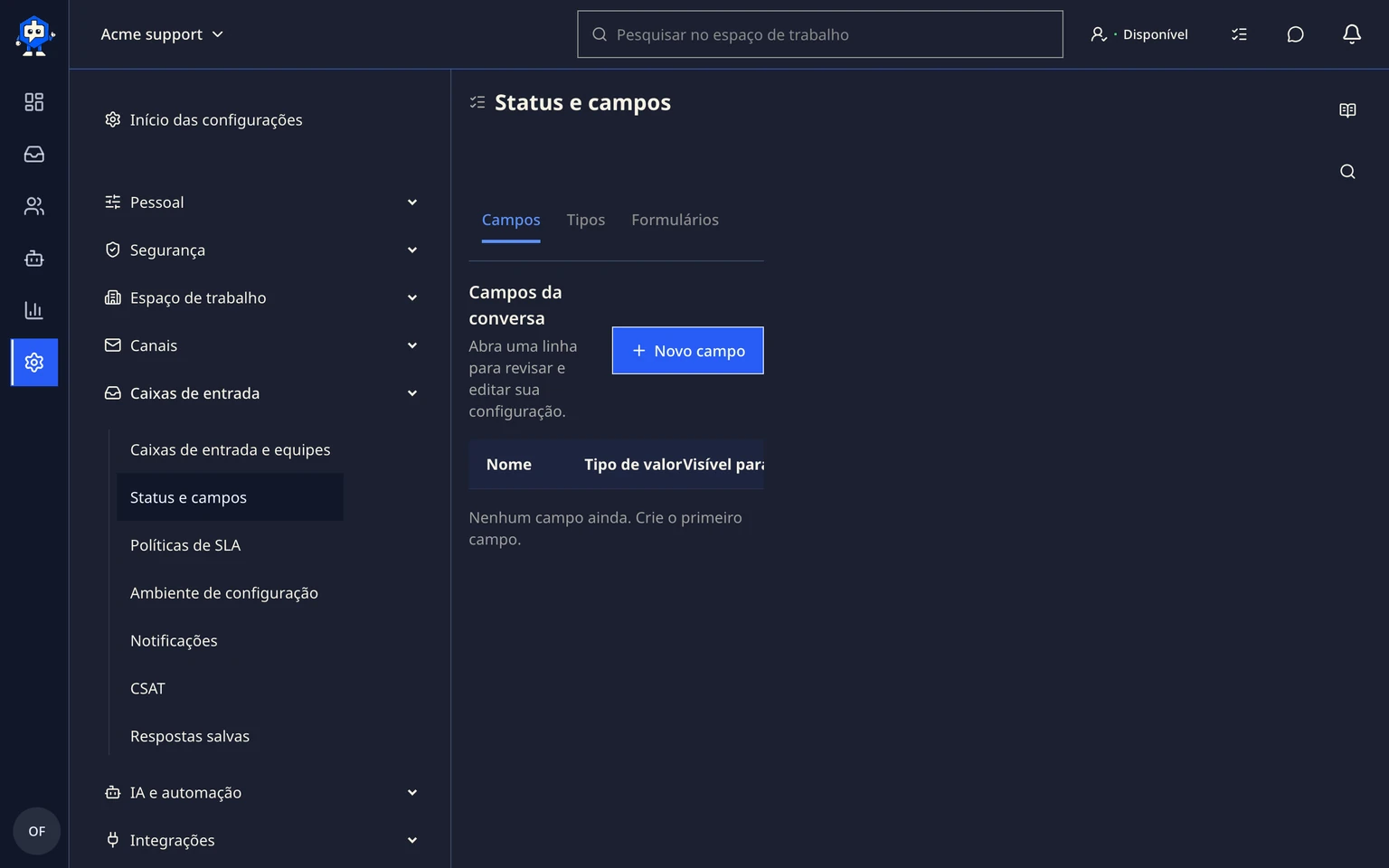Image resolution: width=1389 pixels, height=868 pixels.
Task: Click the app robot logo
Action: click(x=35, y=36)
